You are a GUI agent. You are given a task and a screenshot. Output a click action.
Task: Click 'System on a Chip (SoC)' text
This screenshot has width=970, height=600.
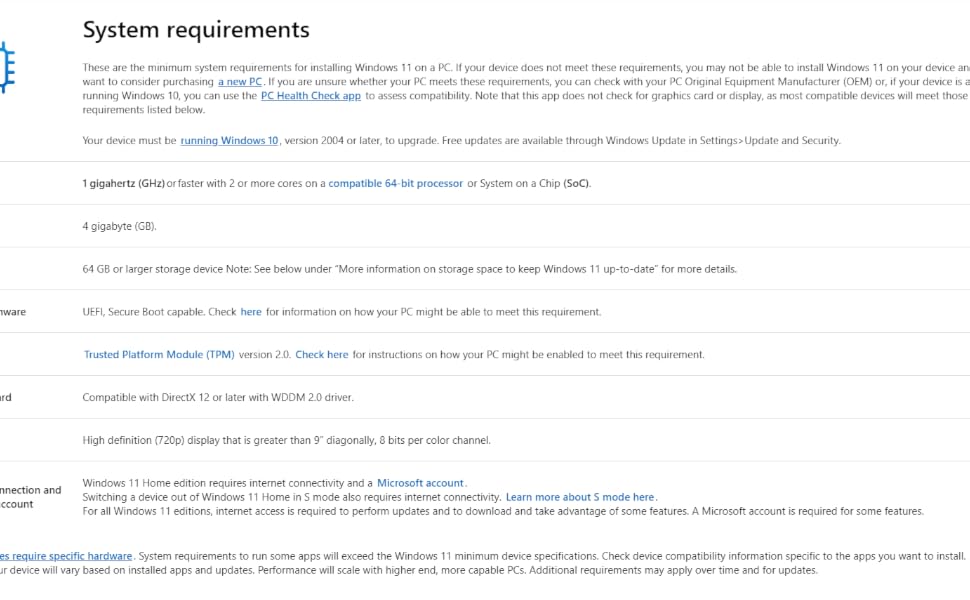click(535, 183)
